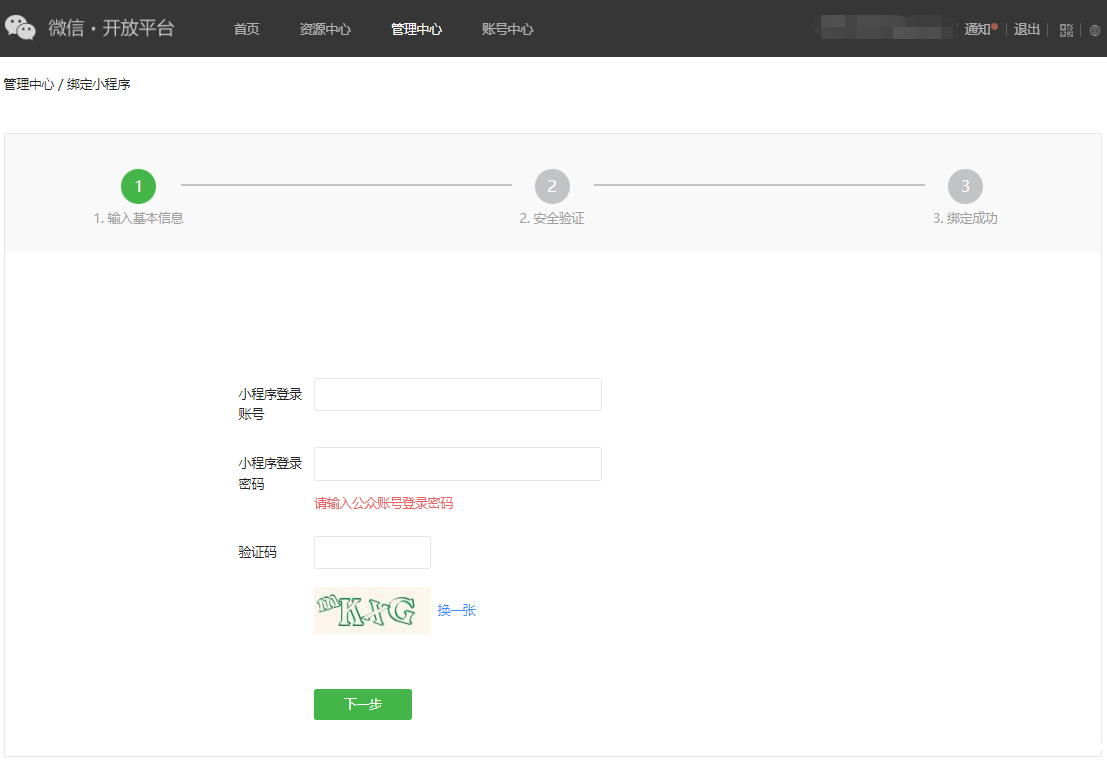Click the globe language icon

[1095, 30]
